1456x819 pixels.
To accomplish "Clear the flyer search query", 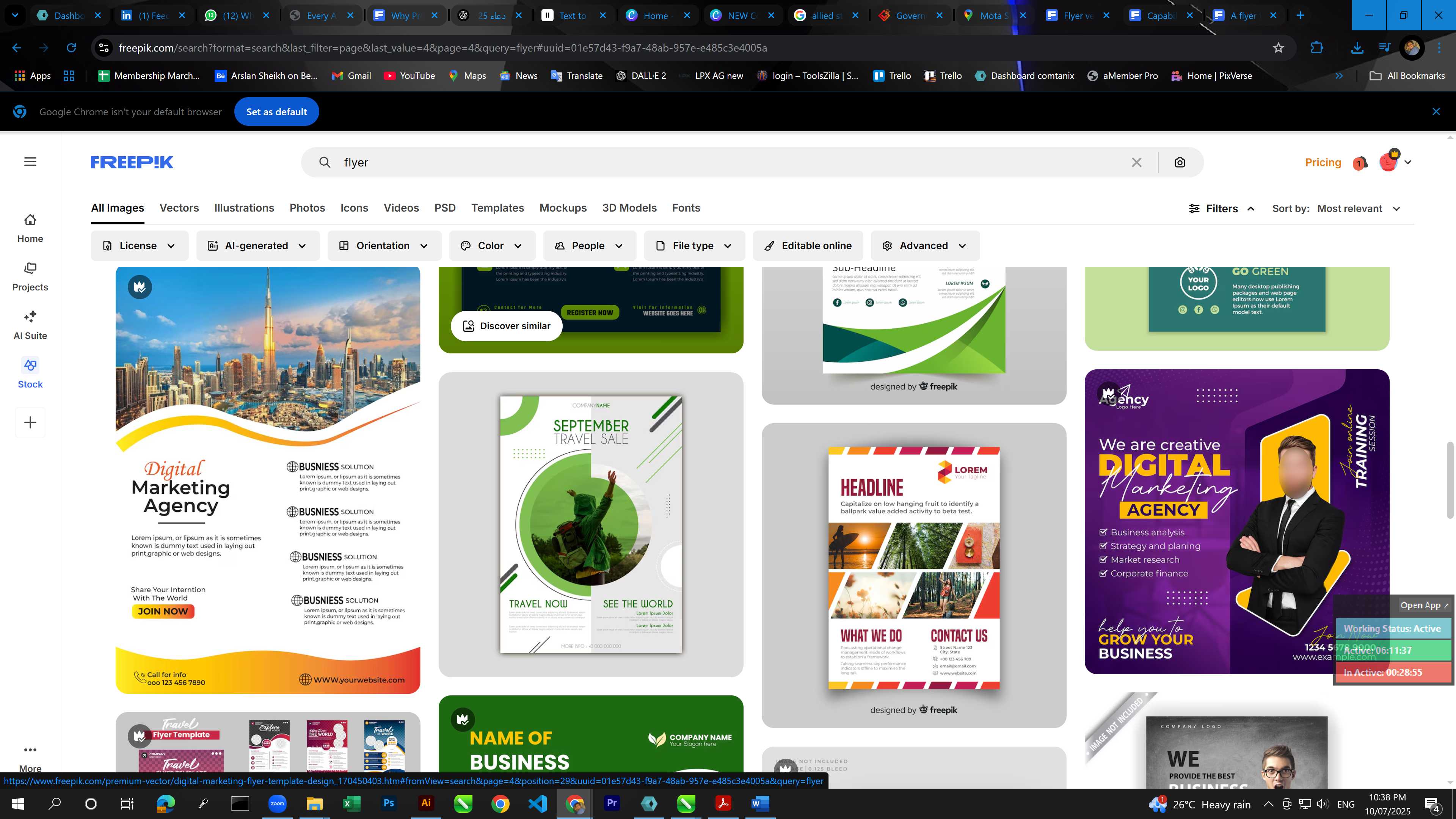I will point(1137,162).
